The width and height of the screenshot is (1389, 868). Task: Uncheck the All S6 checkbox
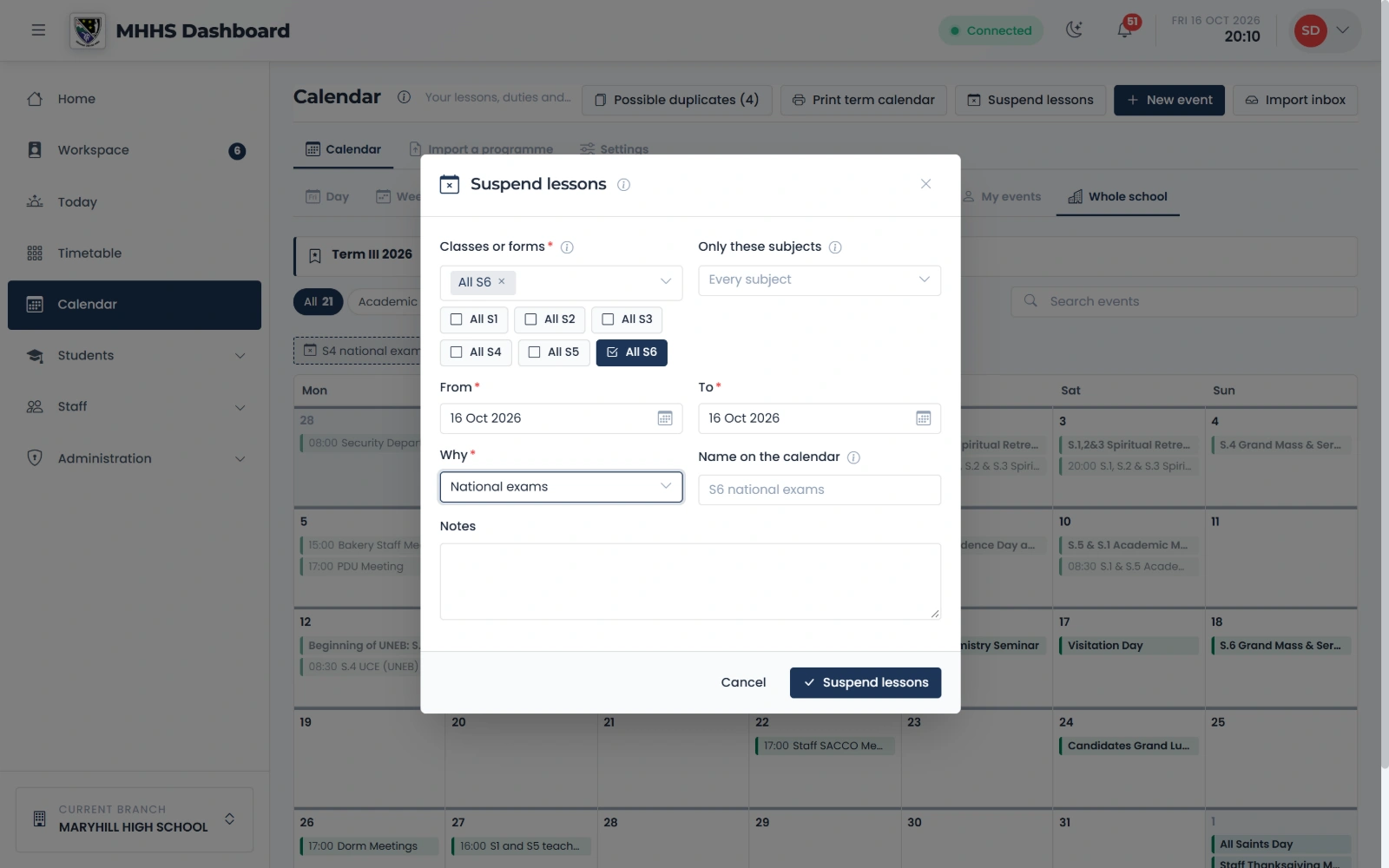click(631, 352)
